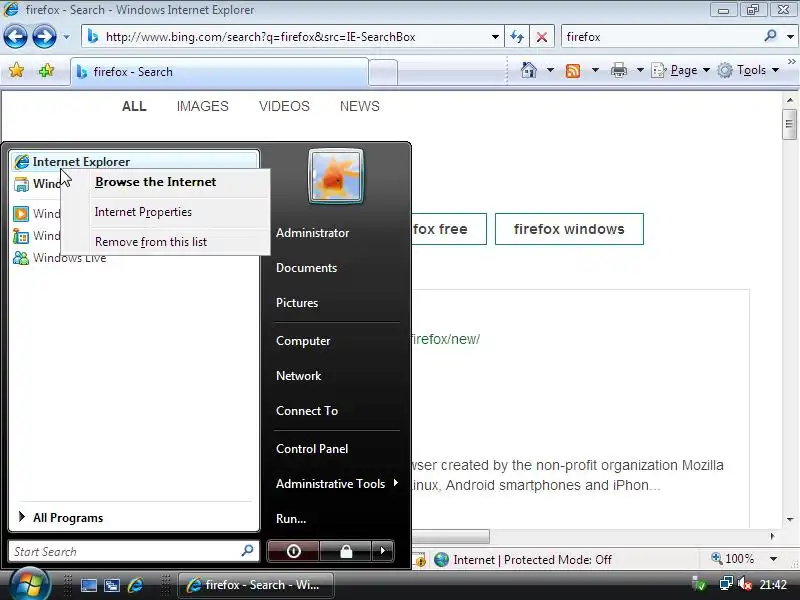Open Connect To from Start menu

coord(307,411)
